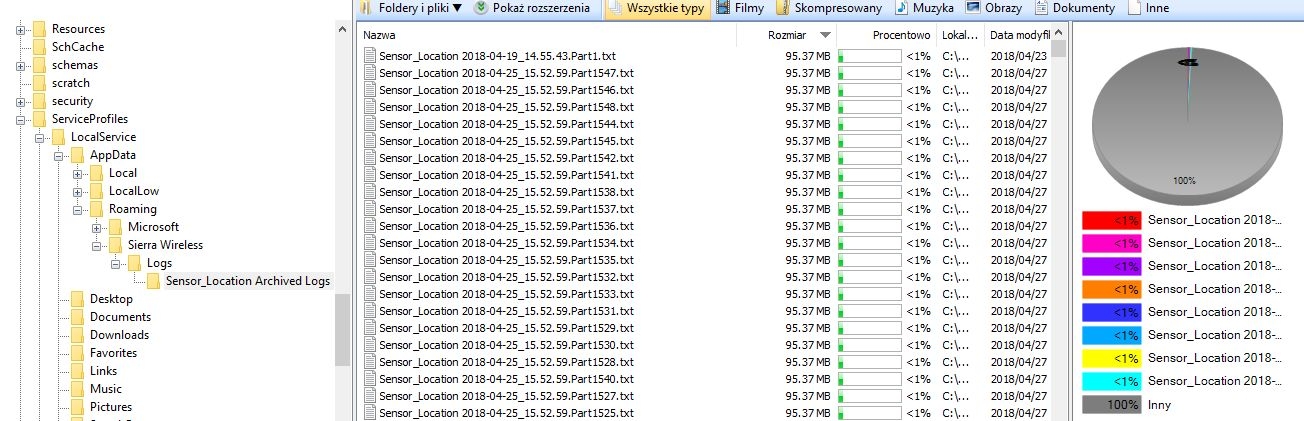
Task: Filter by Filmy file type
Action: pyautogui.click(x=741, y=8)
